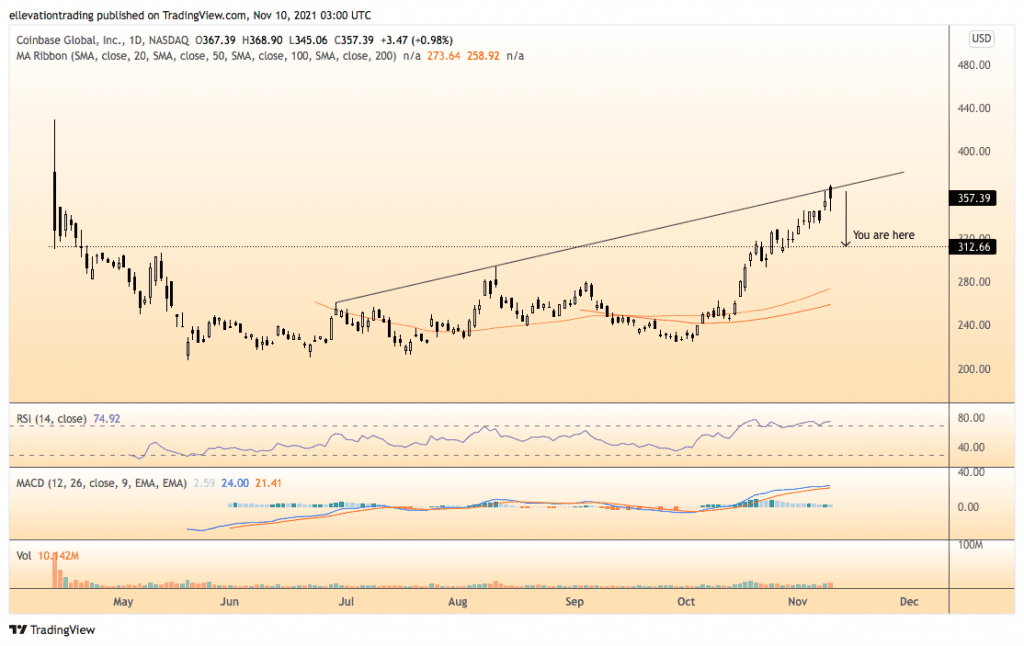The width and height of the screenshot is (1024, 646).
Task: Click the TradingView logo at bottom left
Action: tap(52, 630)
